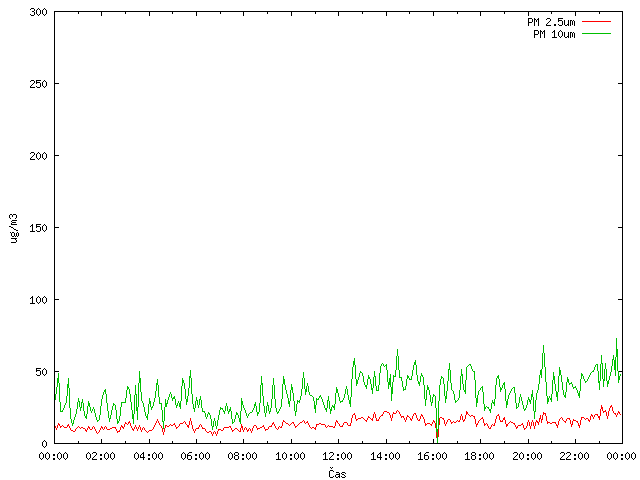The width and height of the screenshot is (640, 480).
Task: Click the 02:00 time label
Action: (x=101, y=456)
